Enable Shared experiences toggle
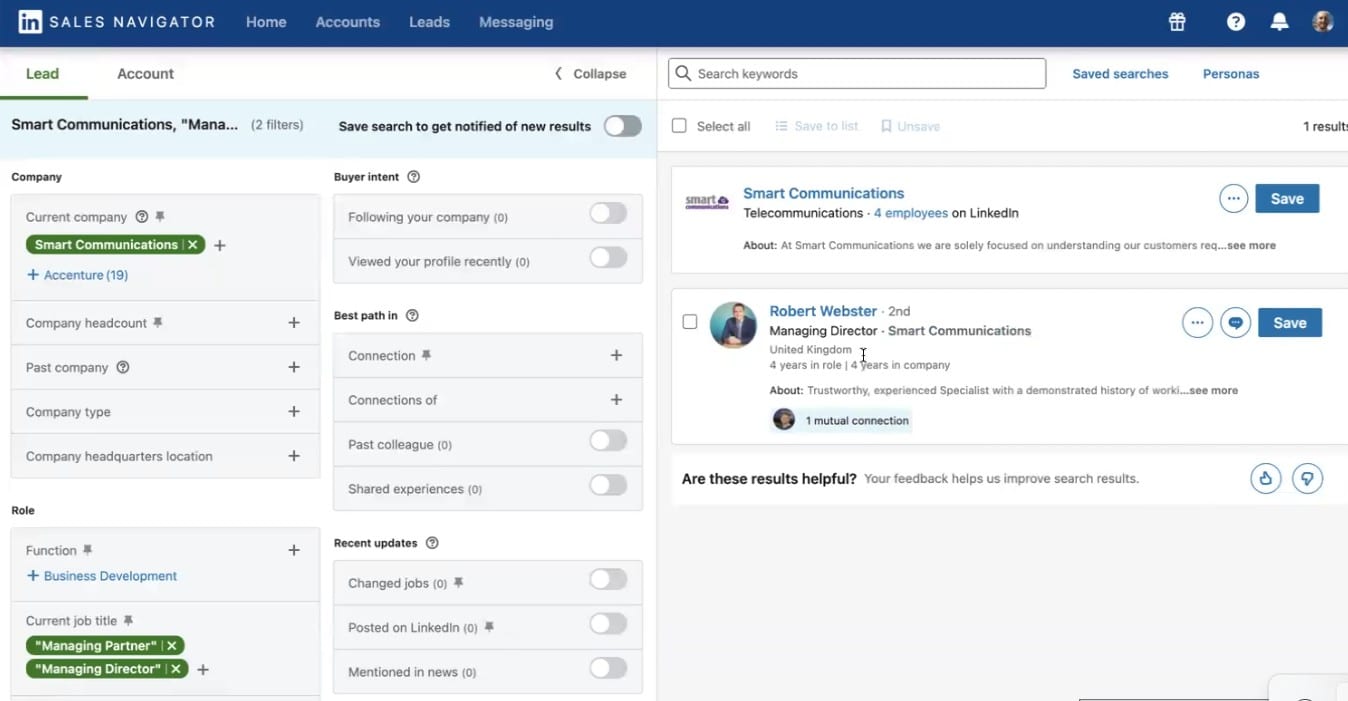This screenshot has width=1348, height=701. point(608,485)
